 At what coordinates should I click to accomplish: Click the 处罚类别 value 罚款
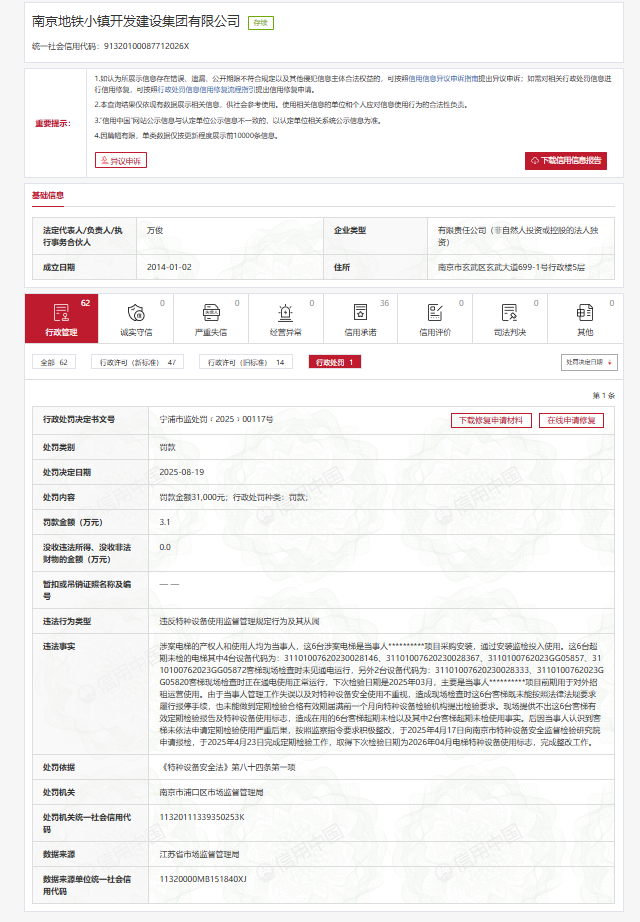(167, 447)
